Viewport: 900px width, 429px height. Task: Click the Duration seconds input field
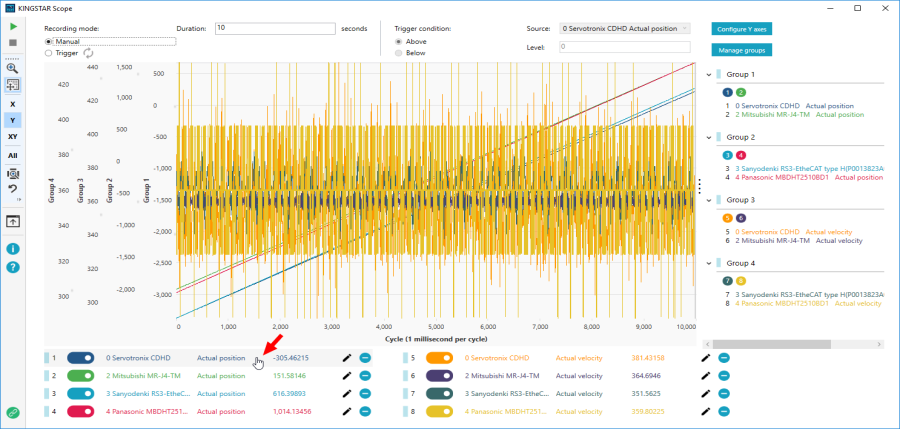tap(276, 28)
